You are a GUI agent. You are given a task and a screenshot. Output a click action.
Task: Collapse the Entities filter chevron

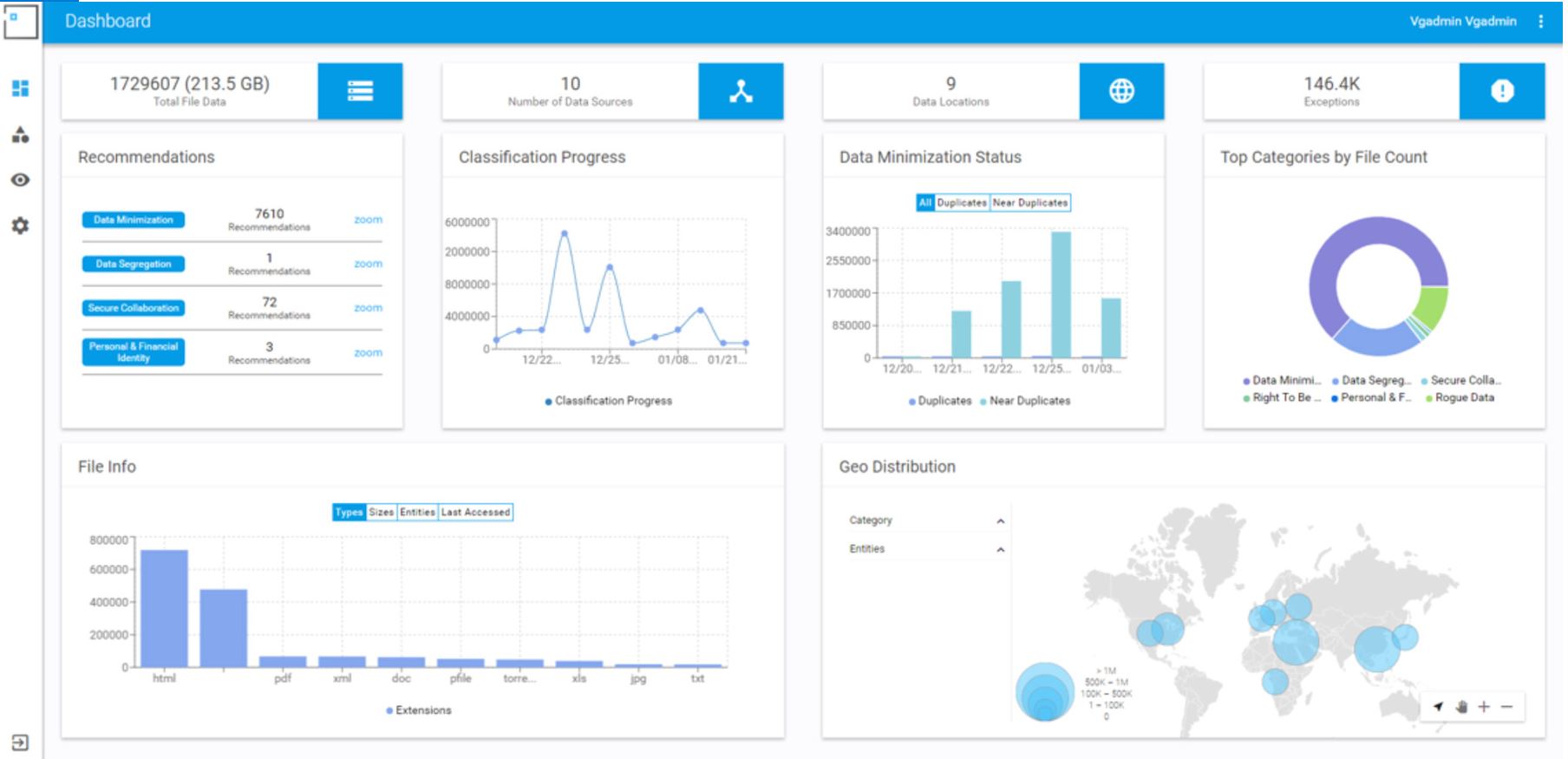point(1000,550)
